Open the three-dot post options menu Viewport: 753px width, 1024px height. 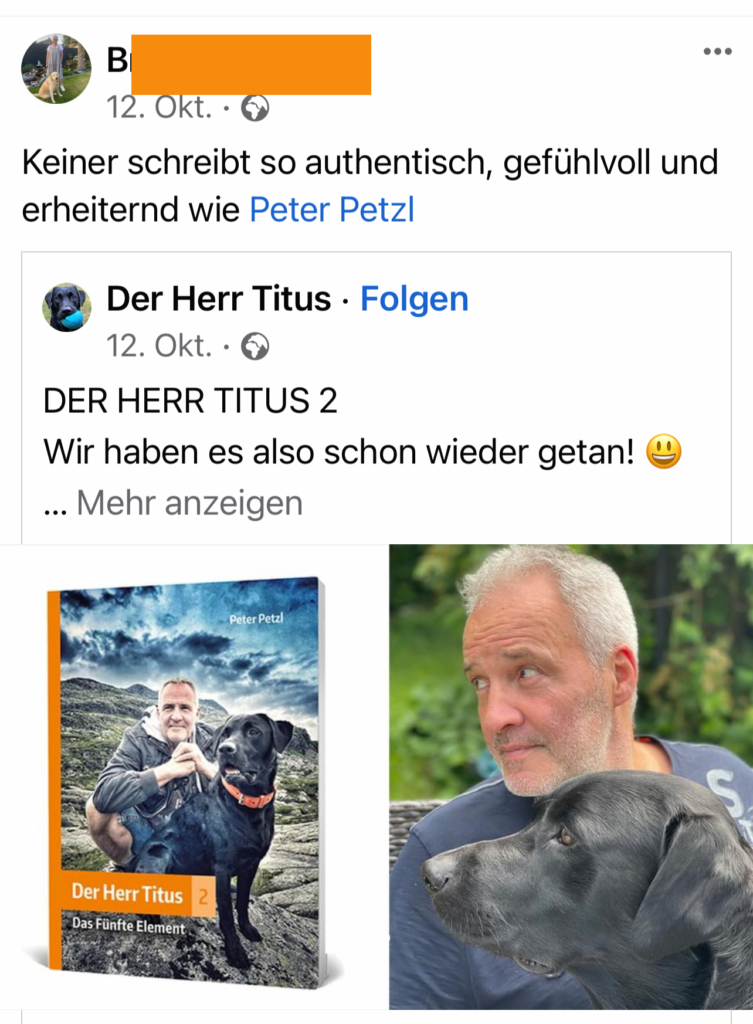pyautogui.click(x=717, y=52)
